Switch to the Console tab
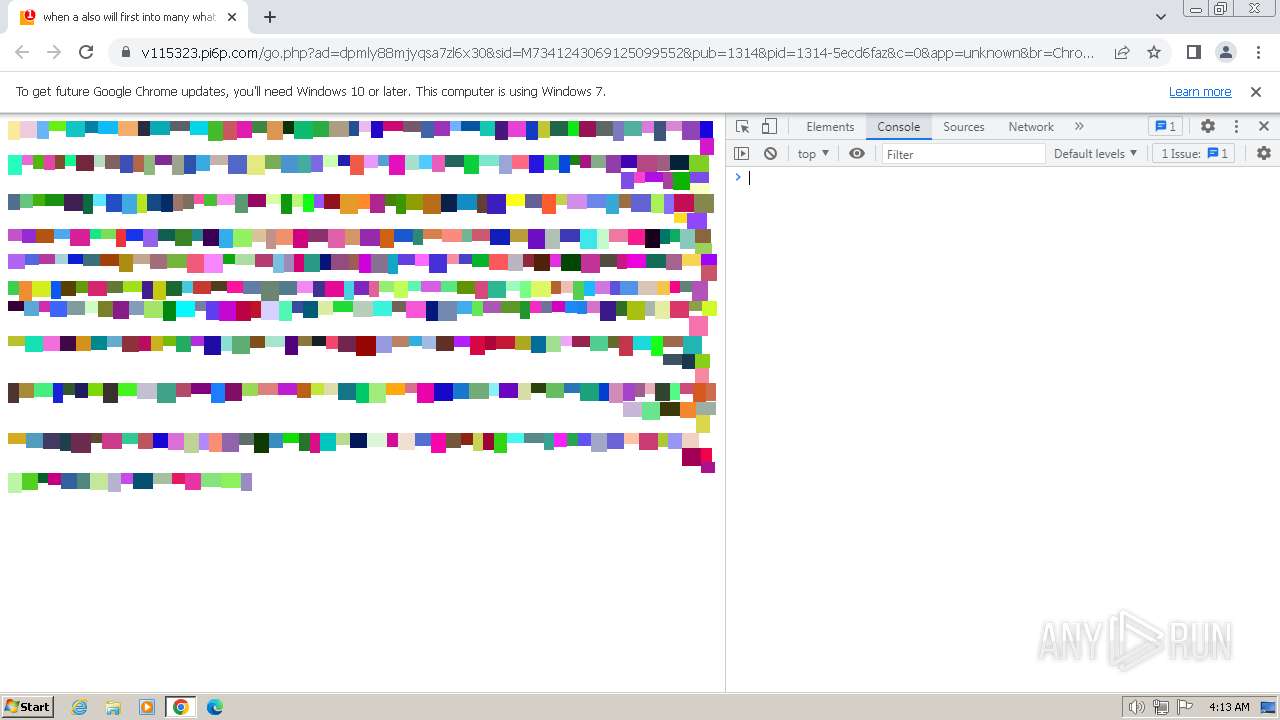Viewport: 1280px width, 720px height. pyautogui.click(x=898, y=127)
